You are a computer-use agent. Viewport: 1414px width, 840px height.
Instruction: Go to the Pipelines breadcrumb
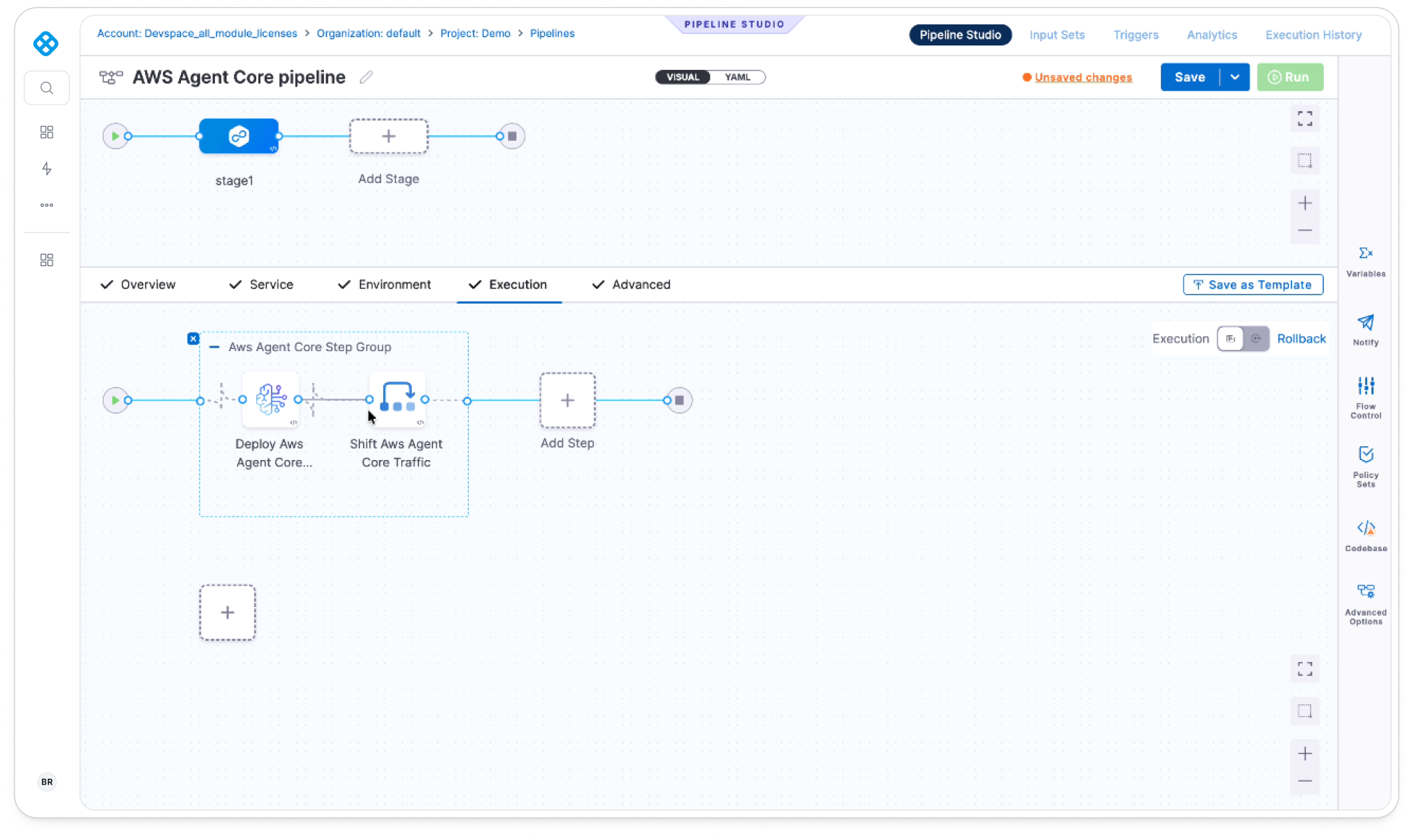553,33
